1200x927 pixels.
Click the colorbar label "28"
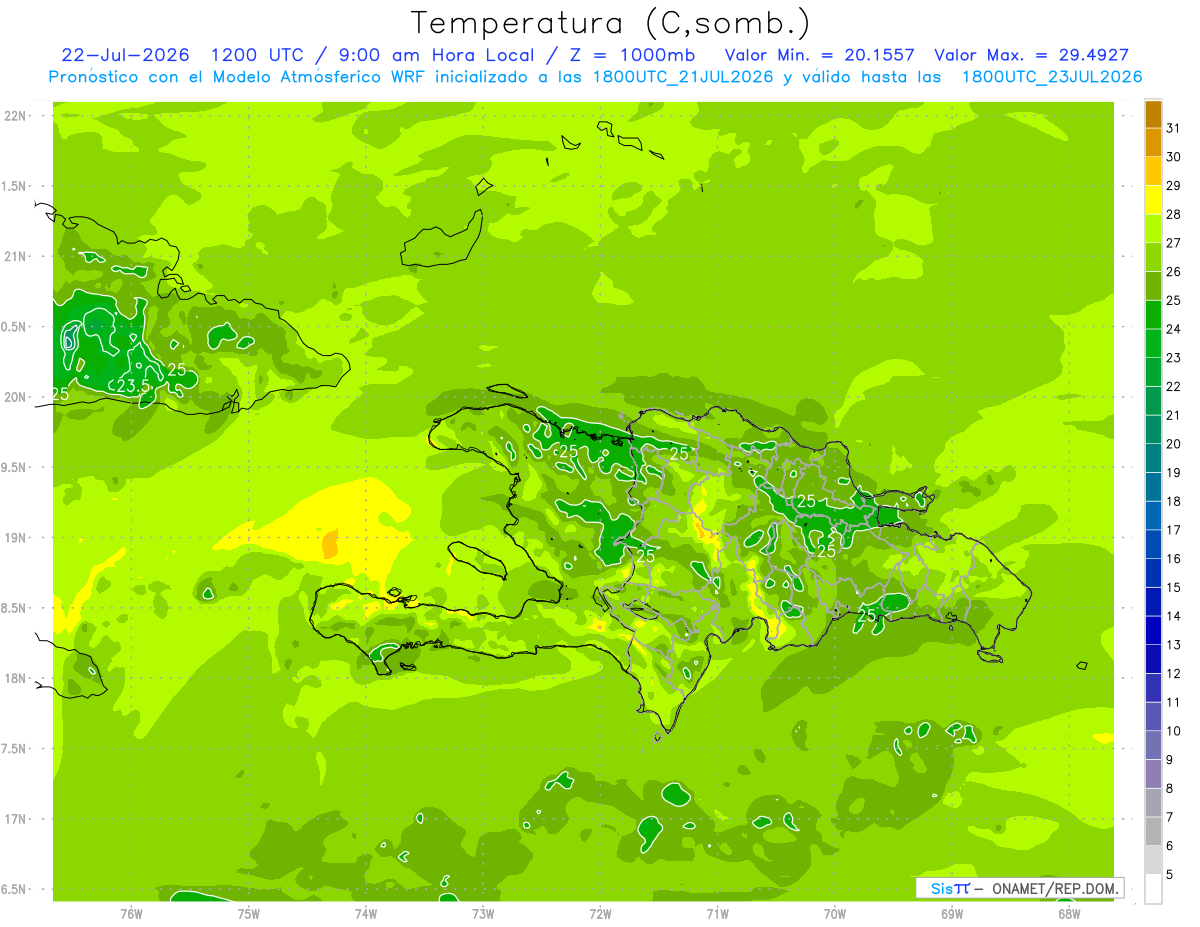coord(1173,214)
